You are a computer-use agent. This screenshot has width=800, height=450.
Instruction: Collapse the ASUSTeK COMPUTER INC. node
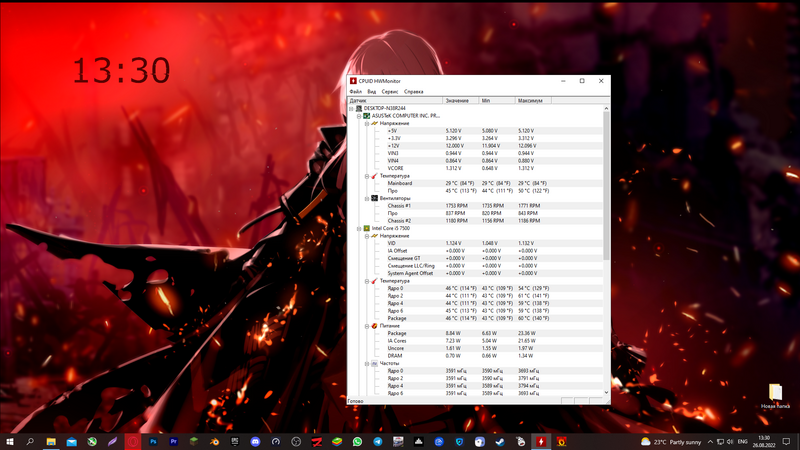coord(359,116)
